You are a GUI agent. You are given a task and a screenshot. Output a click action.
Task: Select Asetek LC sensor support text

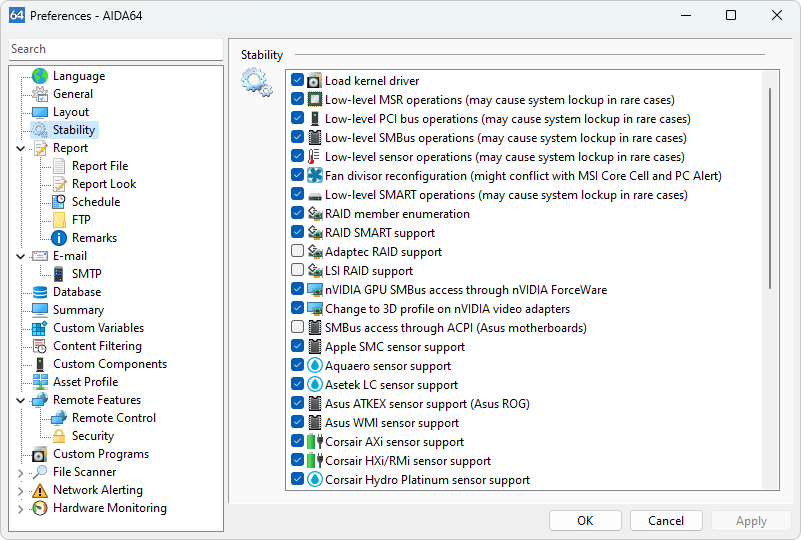point(391,385)
